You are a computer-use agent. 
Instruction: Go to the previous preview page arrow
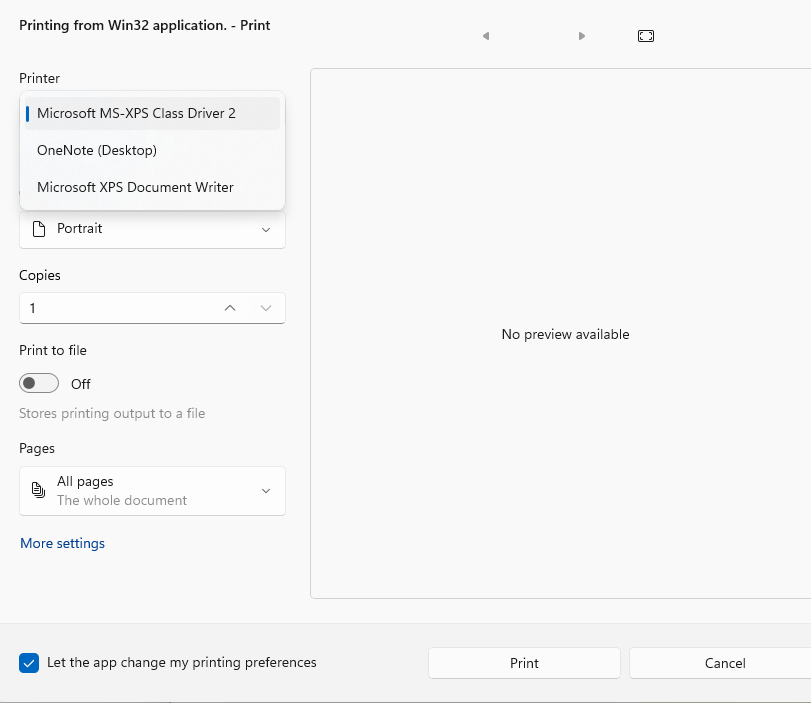pos(486,36)
